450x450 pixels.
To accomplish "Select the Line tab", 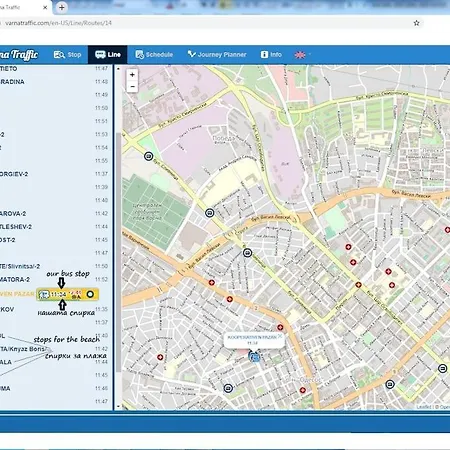I will (108, 55).
